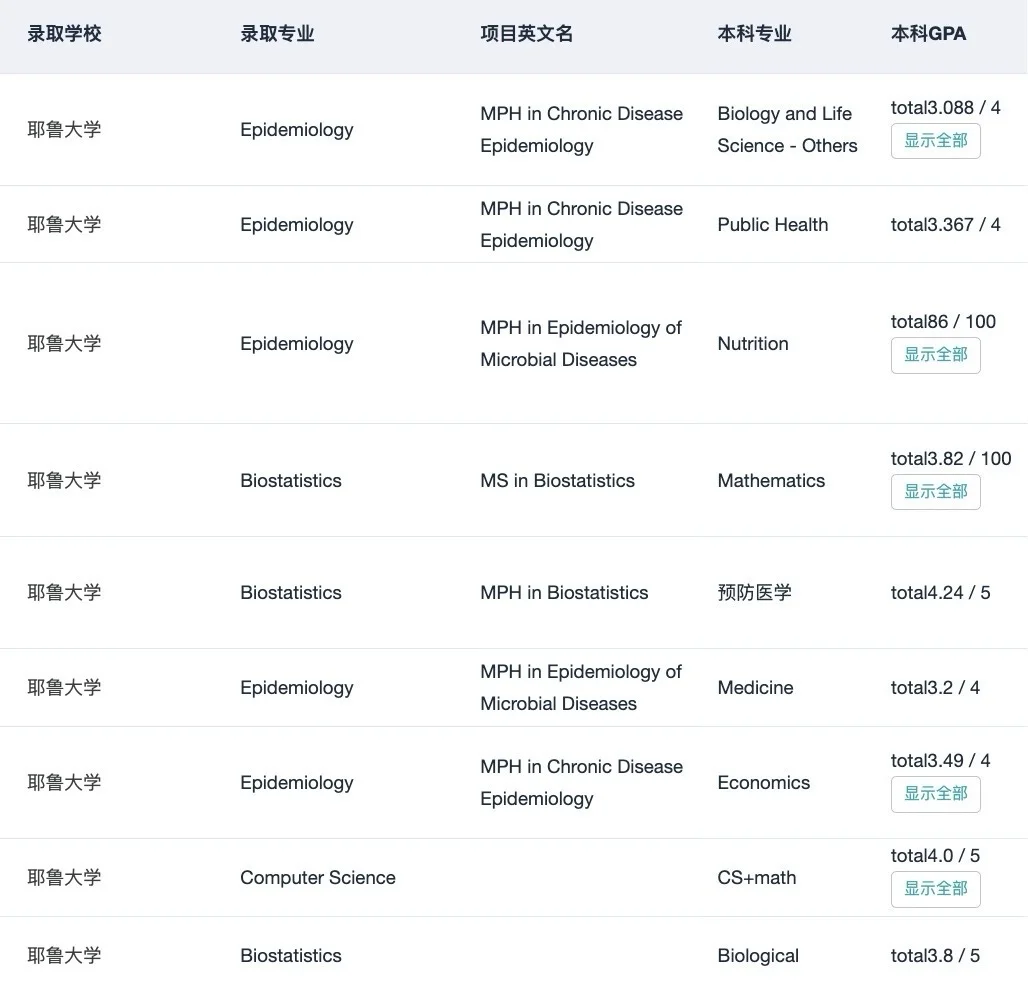Click 显示全部 button under total3.088 / 4
This screenshot has height=984, width=1028.
[936, 141]
